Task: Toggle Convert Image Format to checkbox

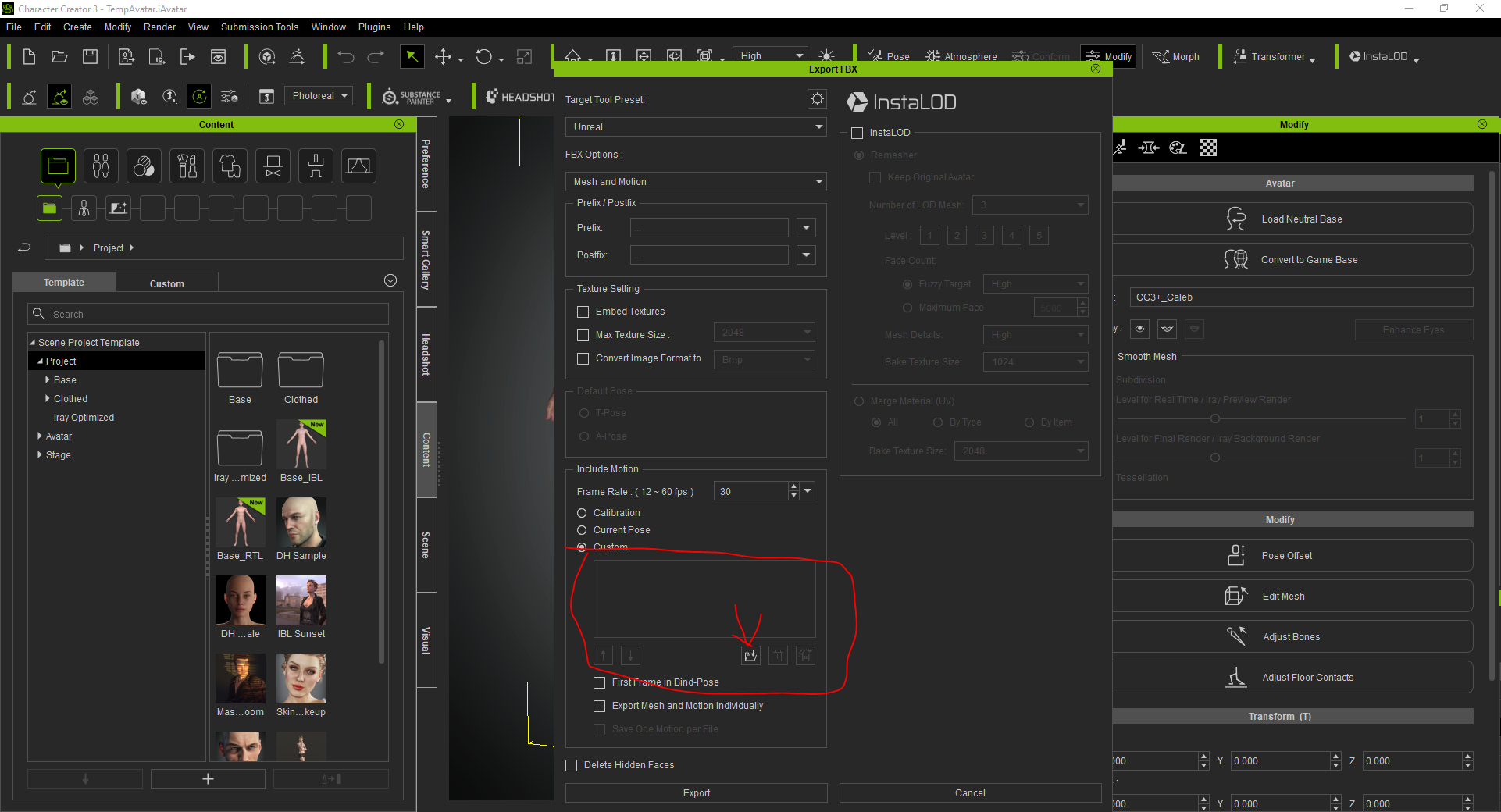Action: click(x=583, y=358)
